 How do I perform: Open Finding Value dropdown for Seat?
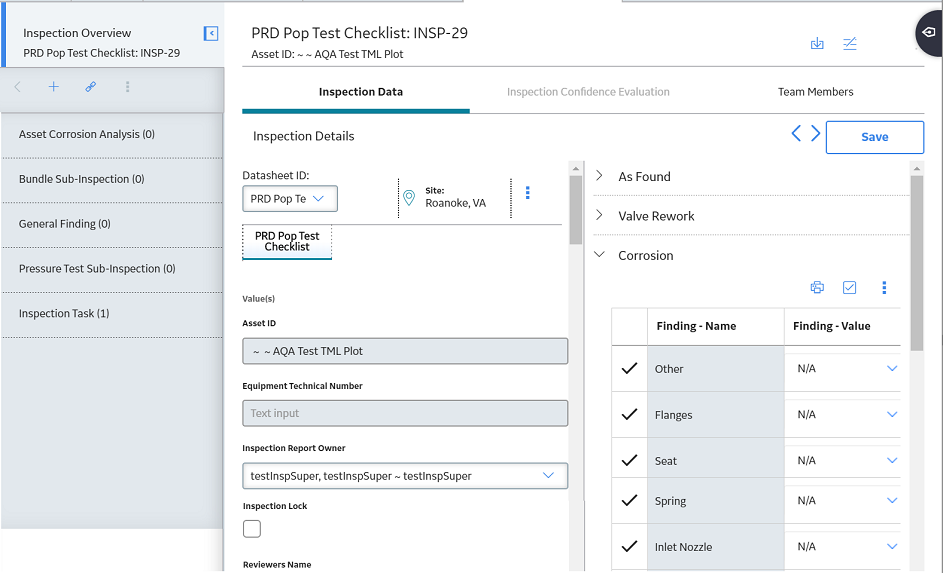892,461
